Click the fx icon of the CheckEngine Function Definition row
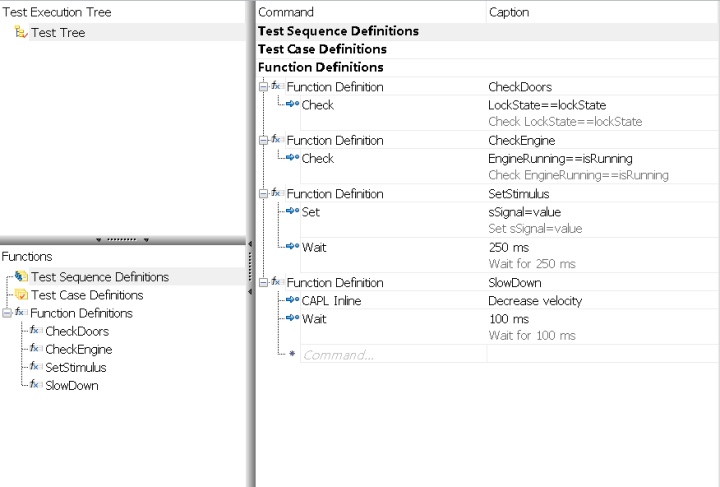 277,140
